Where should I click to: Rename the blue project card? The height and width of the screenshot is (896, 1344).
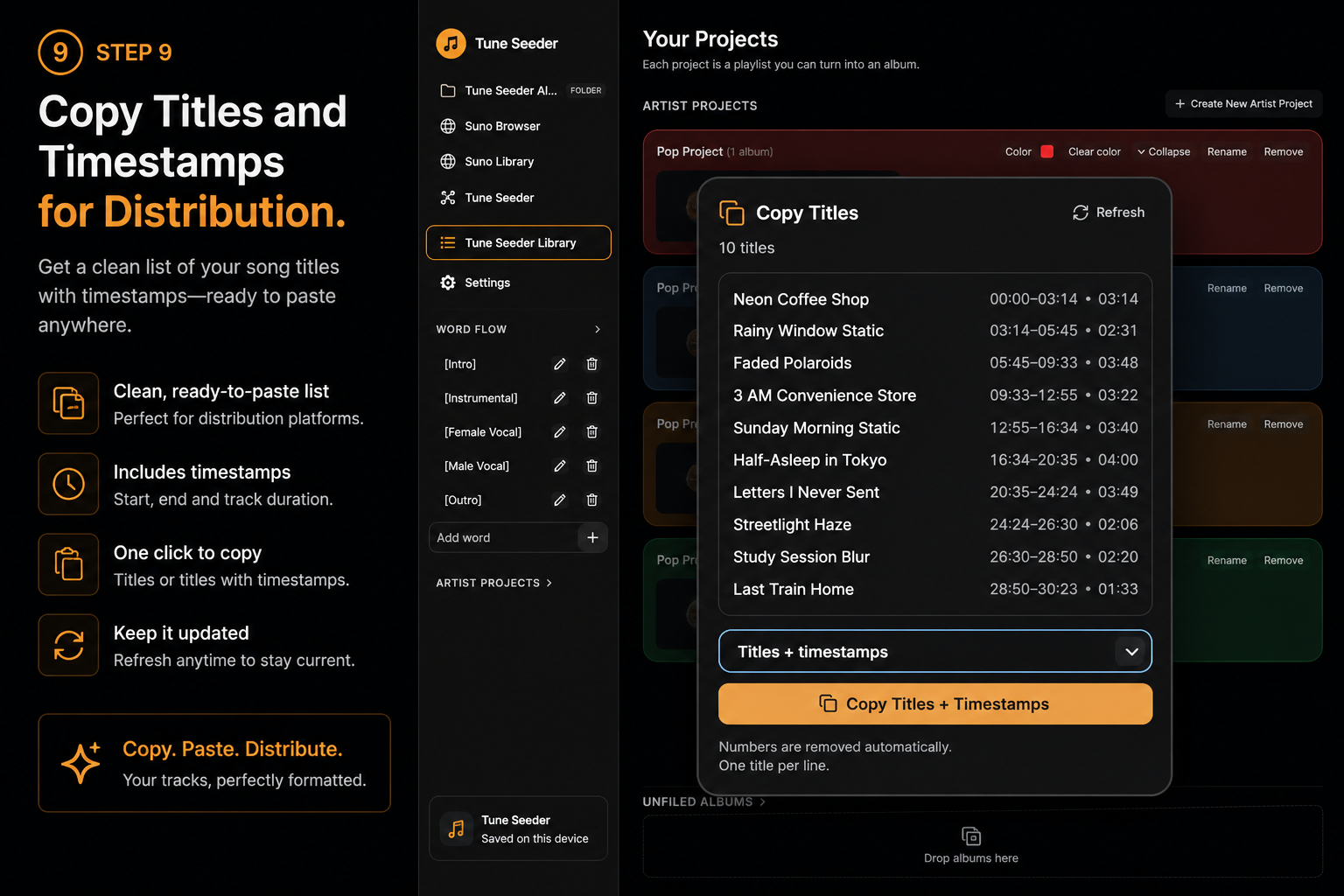1227,288
